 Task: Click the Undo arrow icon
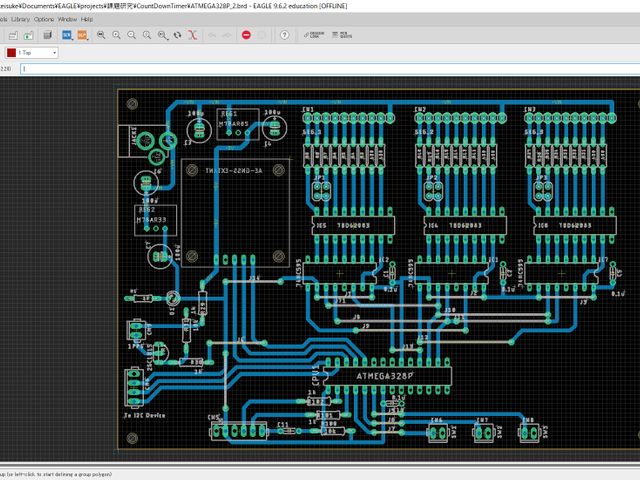tap(212, 36)
